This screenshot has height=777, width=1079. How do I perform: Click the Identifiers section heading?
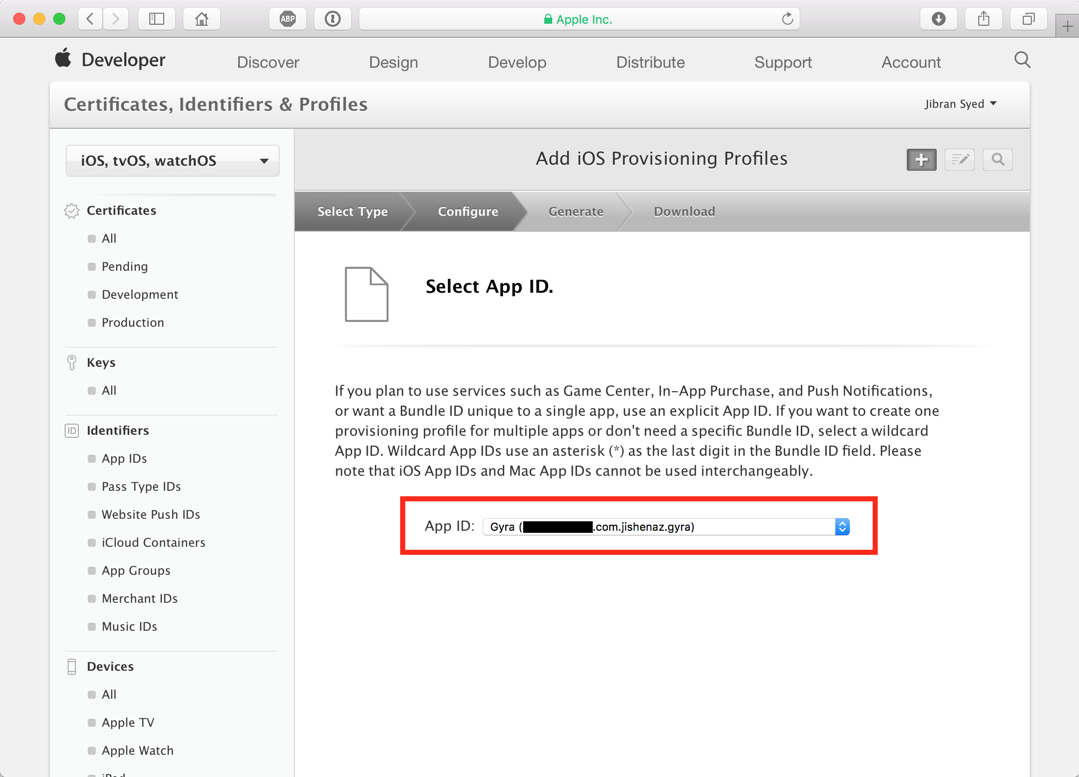(118, 431)
